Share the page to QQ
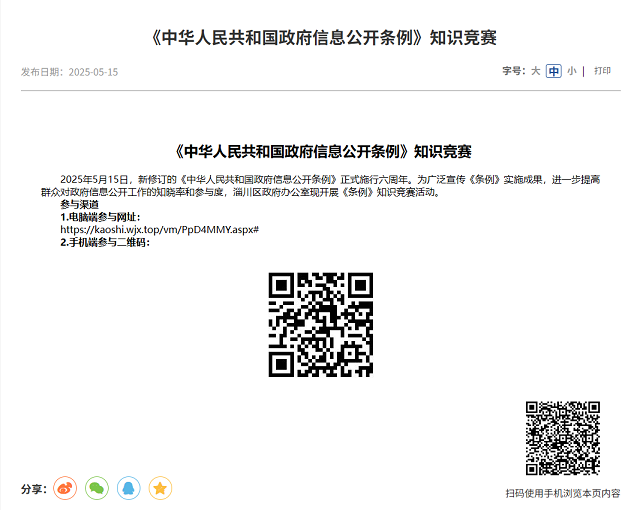Viewport: 640px width, 510px height. [129, 488]
